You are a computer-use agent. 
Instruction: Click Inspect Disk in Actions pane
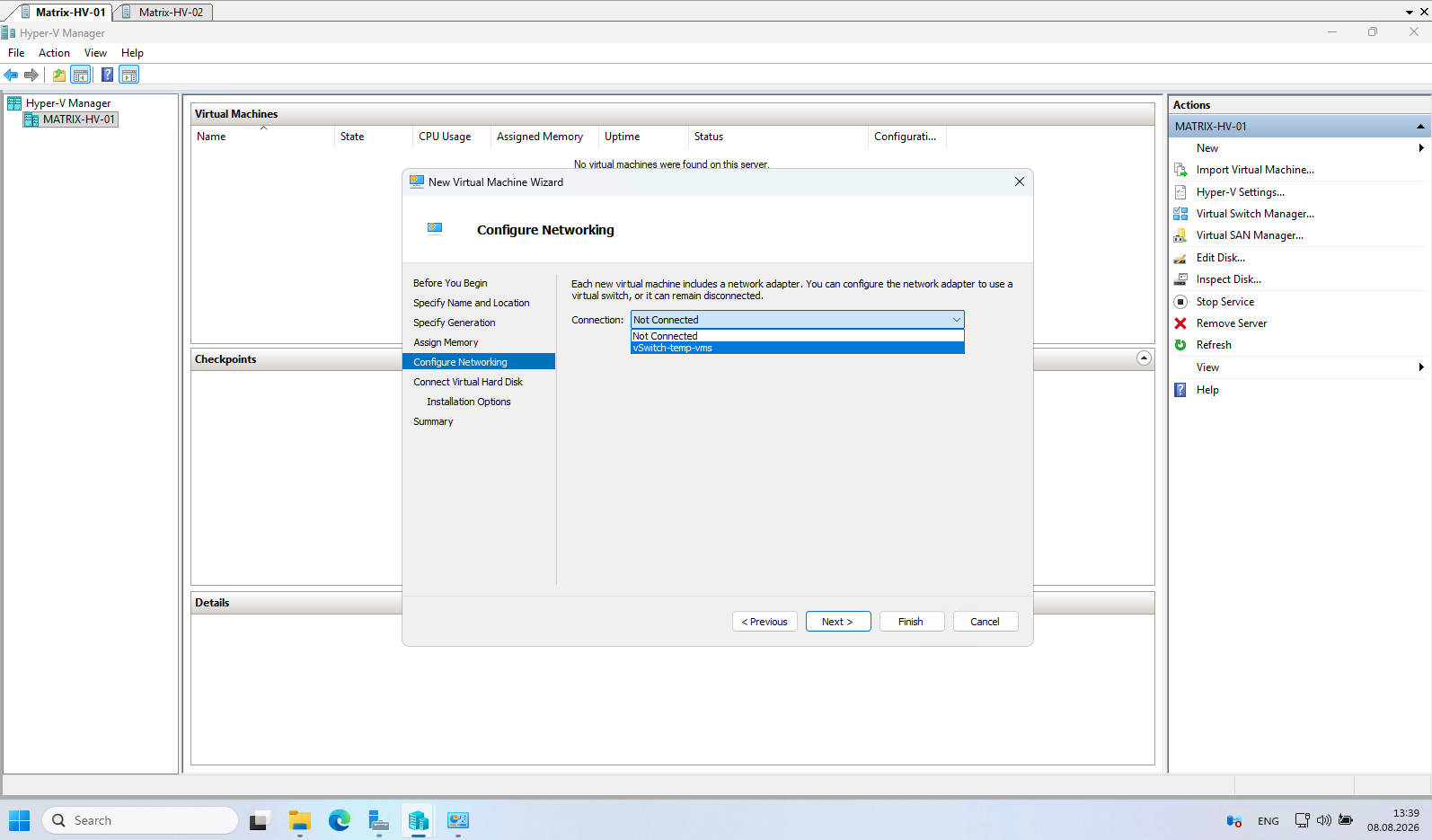[x=1228, y=279]
